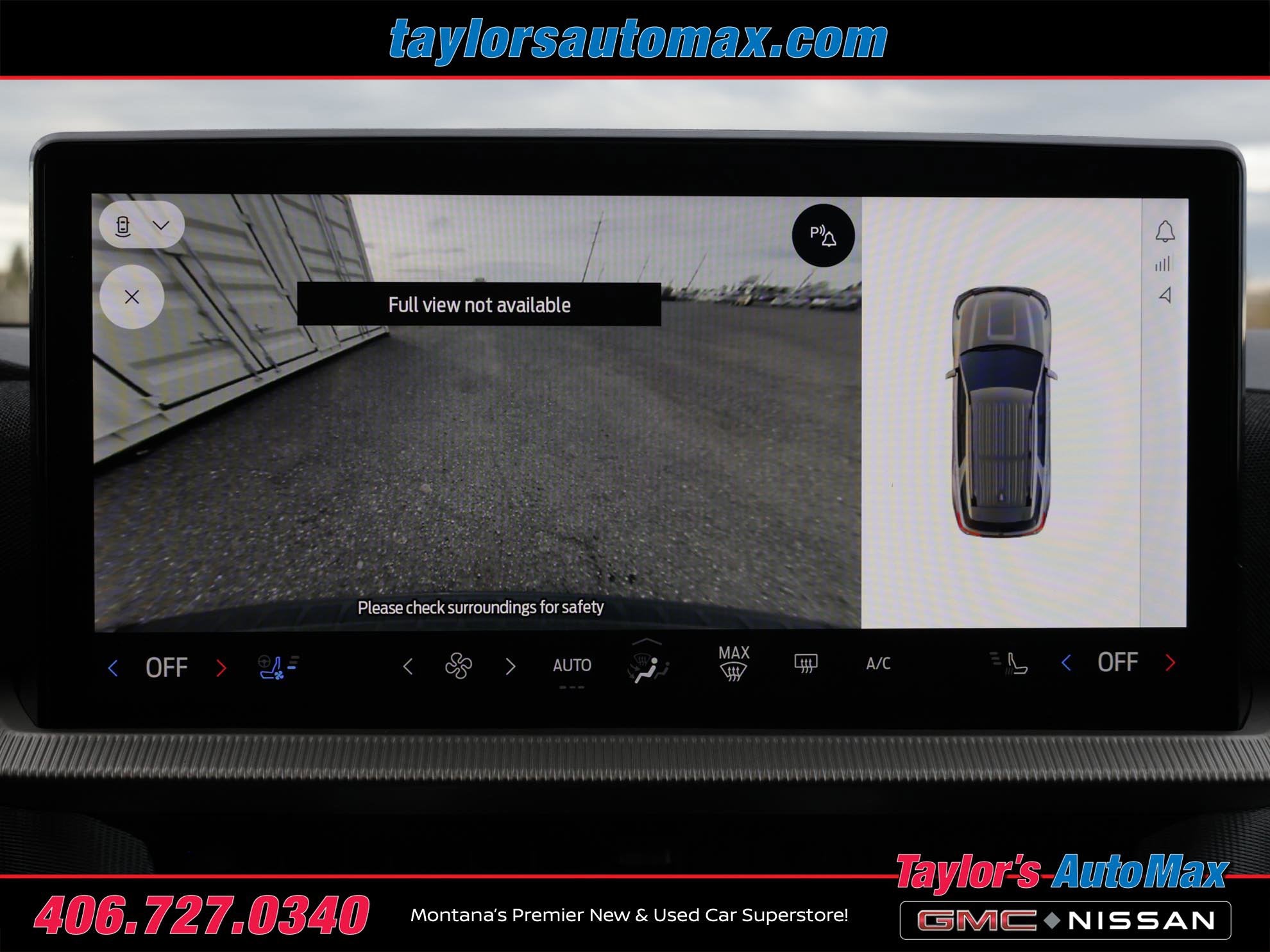
Task: Open driver seat and steering wheel climate
Action: (x=278, y=667)
